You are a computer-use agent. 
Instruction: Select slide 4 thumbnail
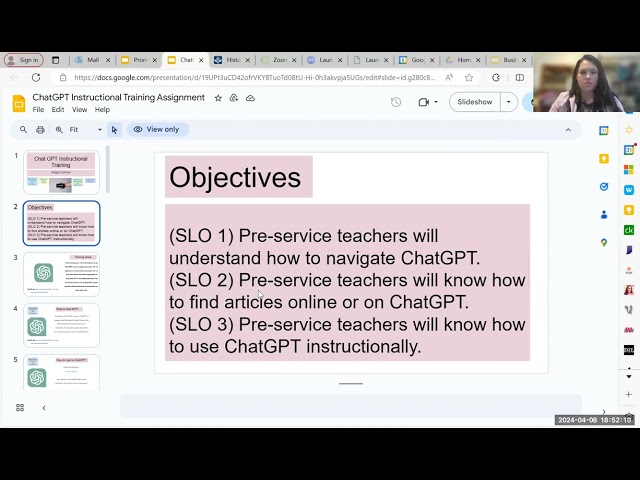click(x=61, y=325)
